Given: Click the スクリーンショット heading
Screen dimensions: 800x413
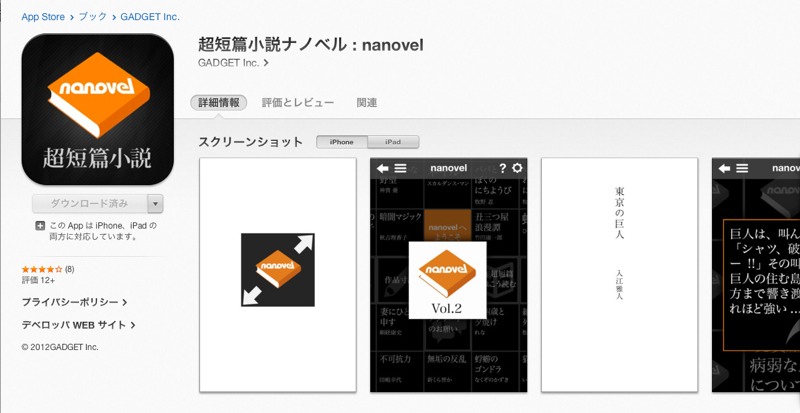Looking at the screenshot, I should (x=251, y=142).
